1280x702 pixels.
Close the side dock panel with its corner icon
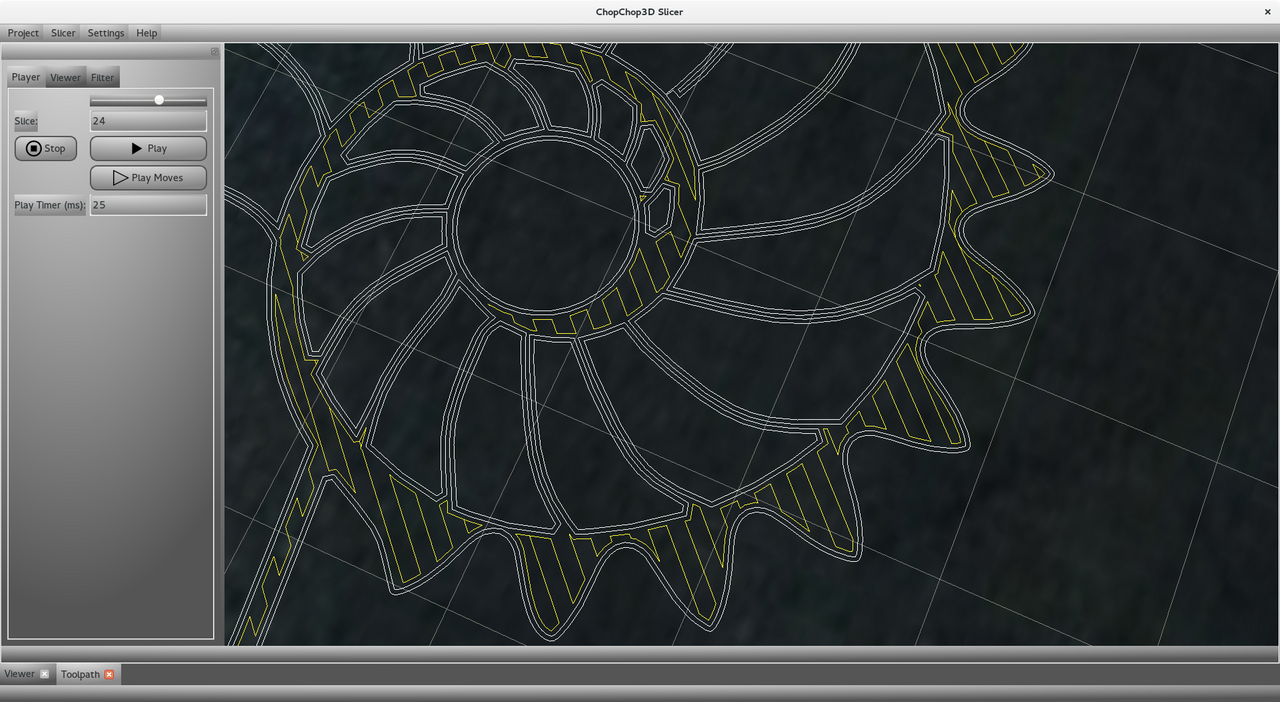tap(214, 51)
